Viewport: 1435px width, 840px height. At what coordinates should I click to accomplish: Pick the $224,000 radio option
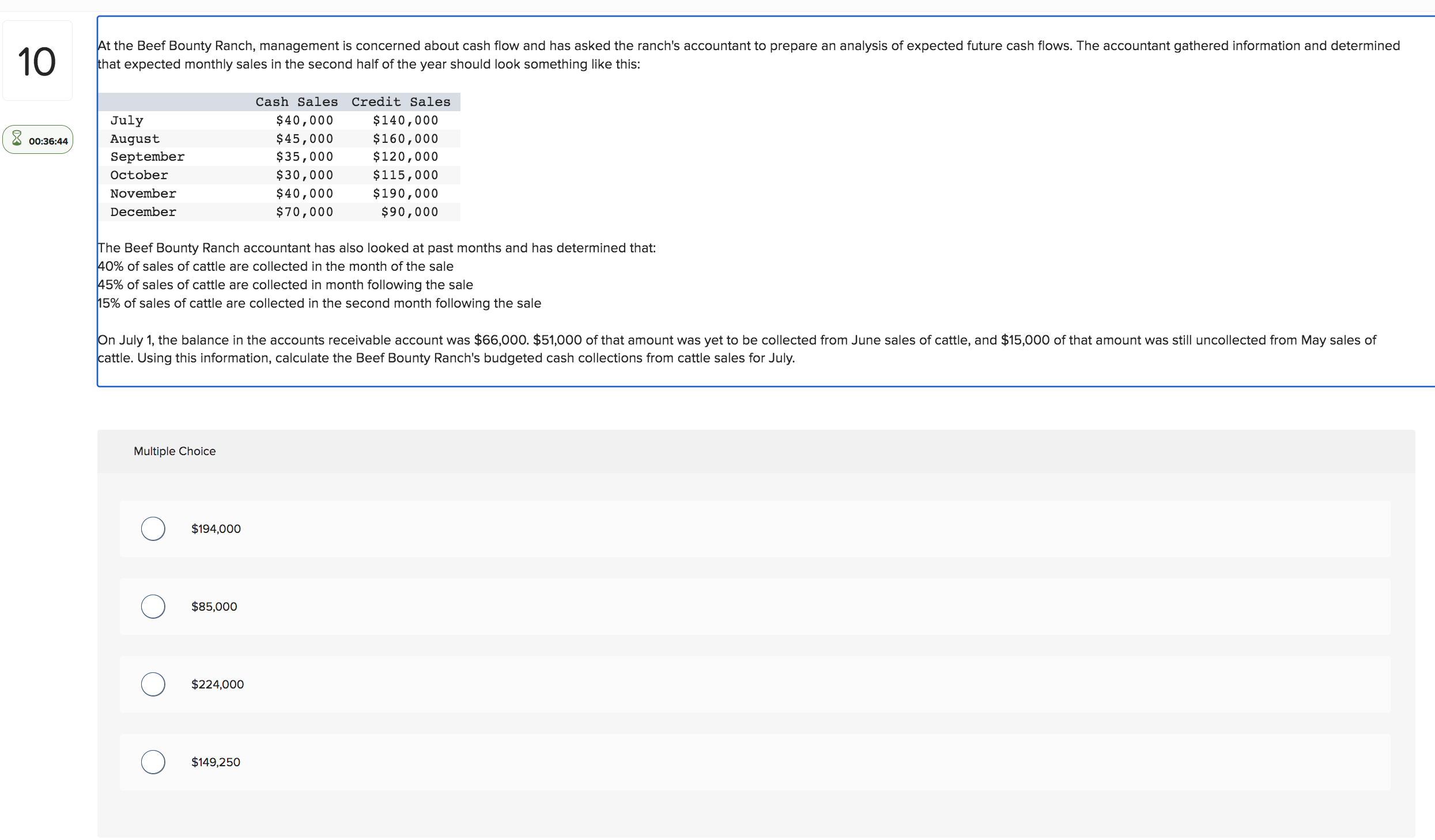tap(153, 684)
